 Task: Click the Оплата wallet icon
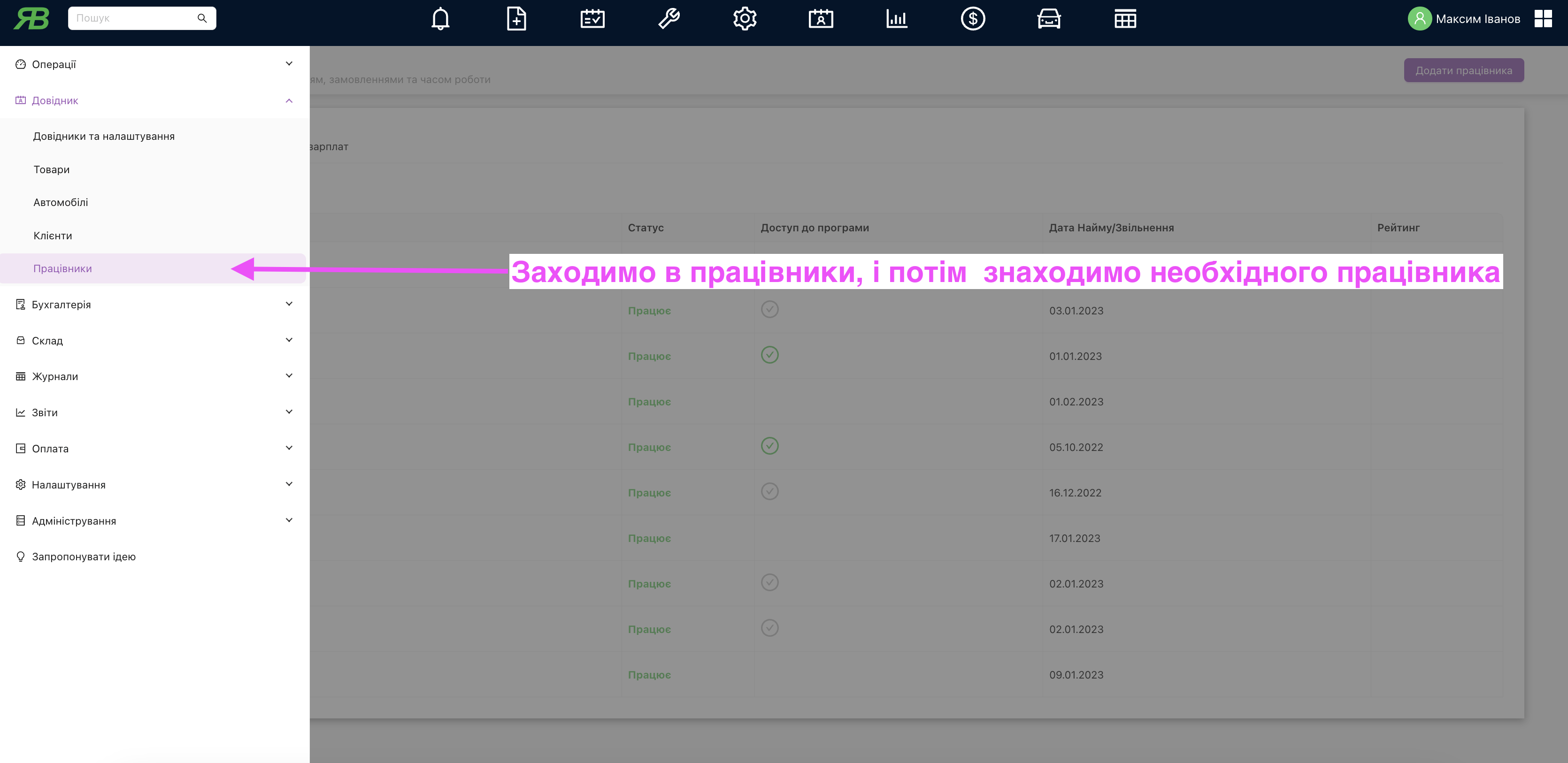coord(21,449)
